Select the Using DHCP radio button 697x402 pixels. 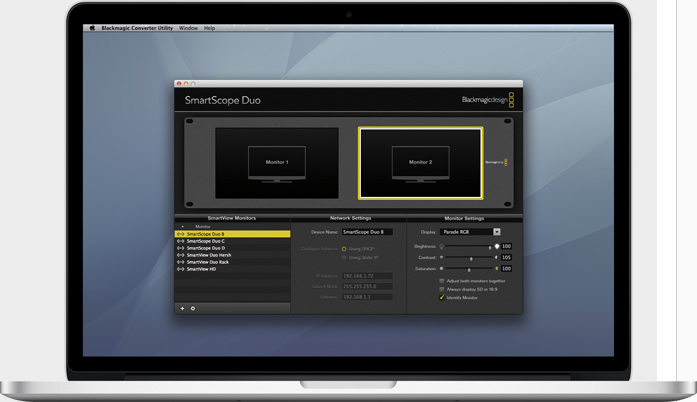(x=344, y=249)
